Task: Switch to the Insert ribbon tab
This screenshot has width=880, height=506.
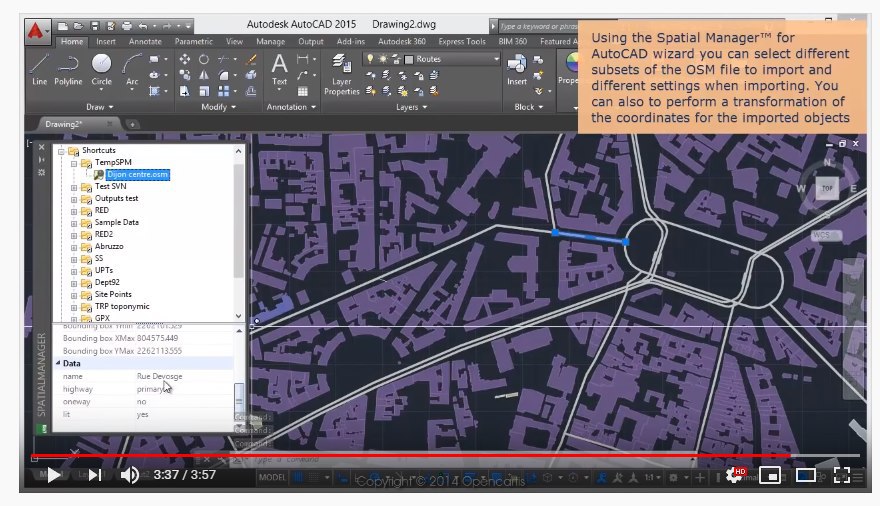Action: pyautogui.click(x=106, y=42)
